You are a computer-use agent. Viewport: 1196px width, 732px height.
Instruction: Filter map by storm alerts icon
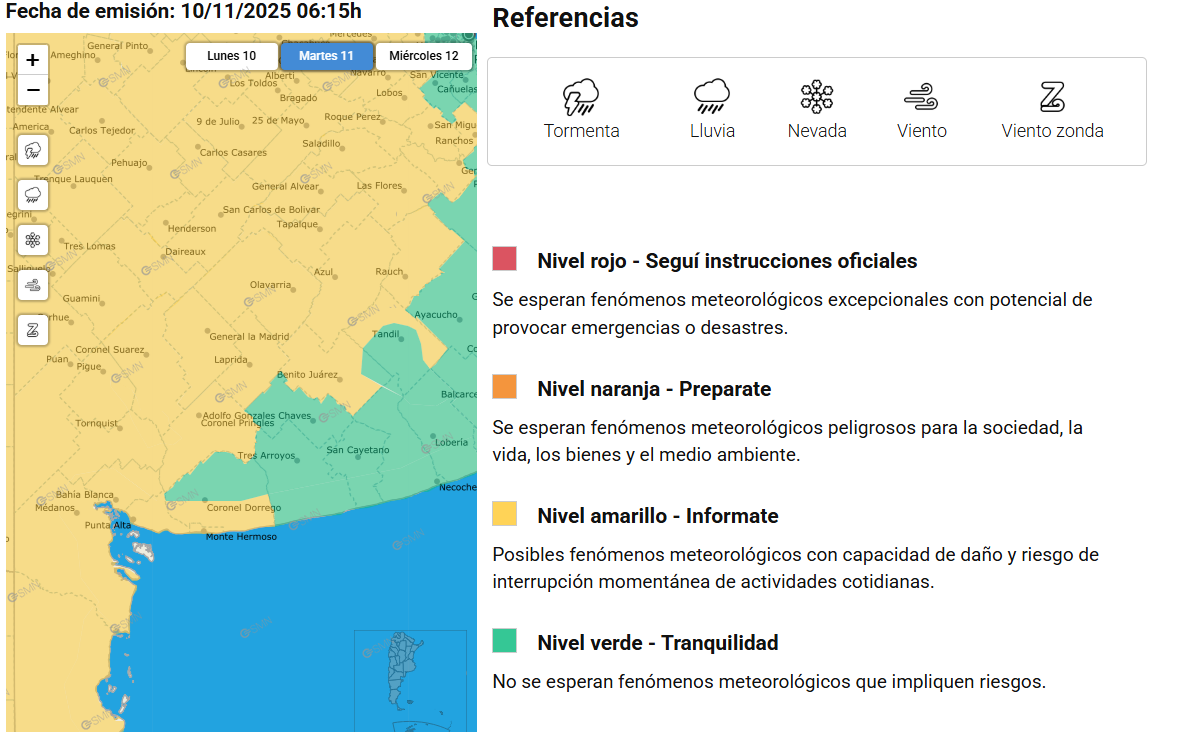click(33, 151)
